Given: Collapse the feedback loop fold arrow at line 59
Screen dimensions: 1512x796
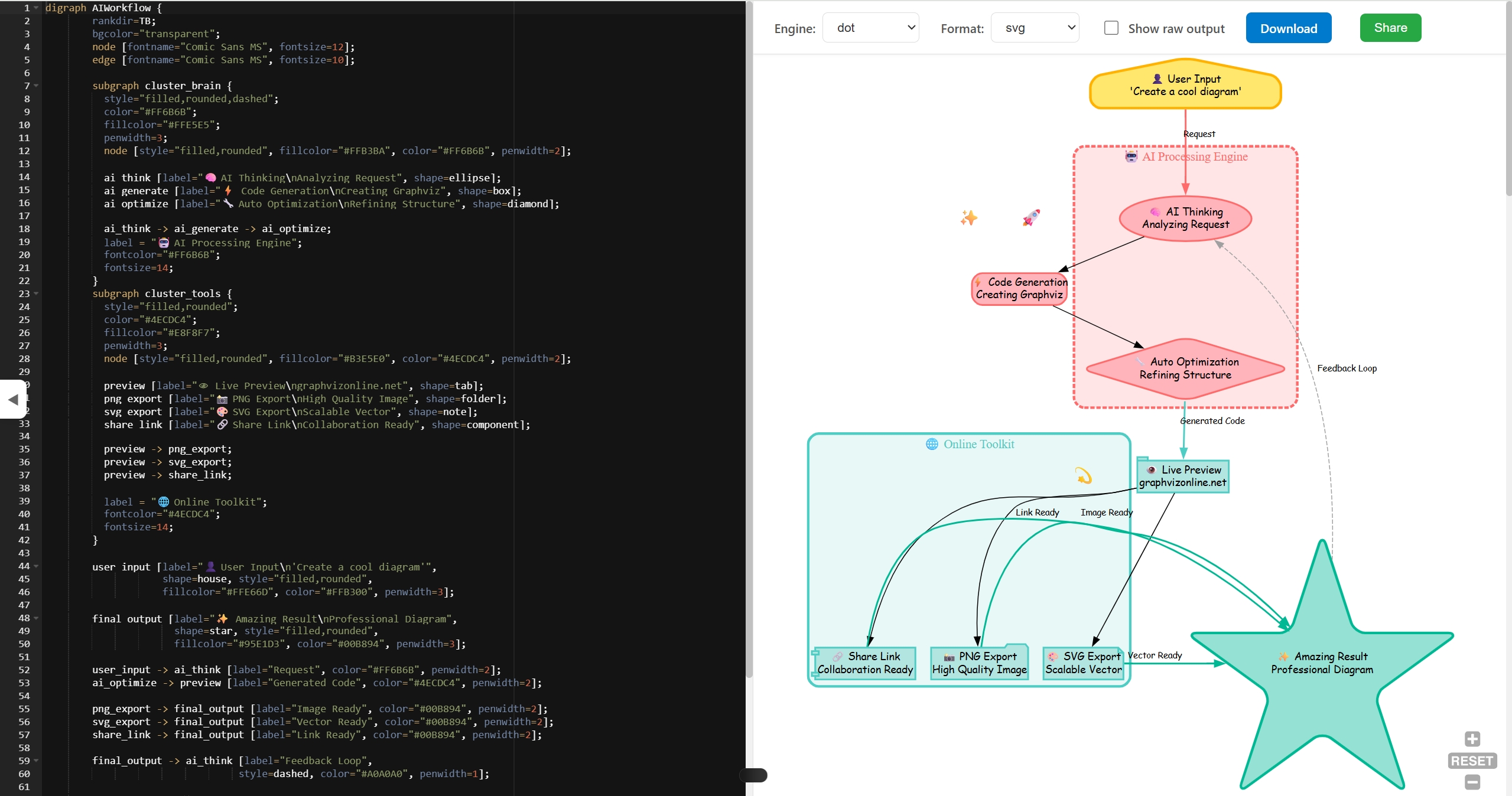Looking at the screenshot, I should (x=35, y=761).
